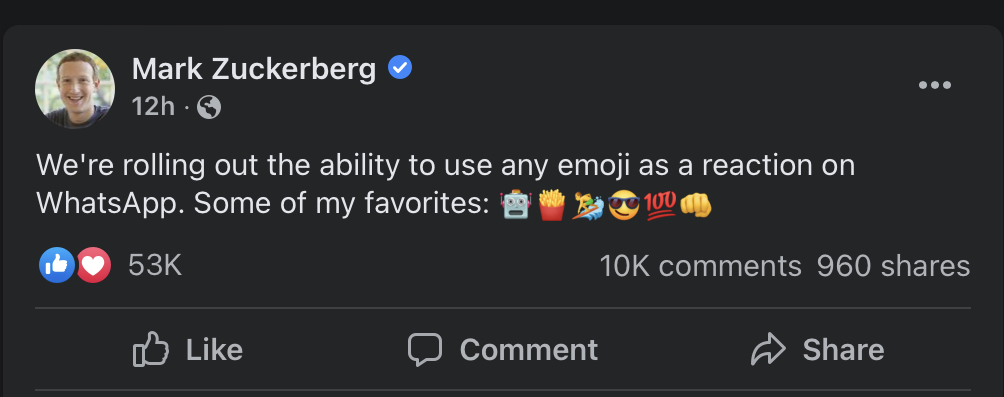1004x397 pixels.
Task: Click the red 100 emoji
Action: point(660,206)
